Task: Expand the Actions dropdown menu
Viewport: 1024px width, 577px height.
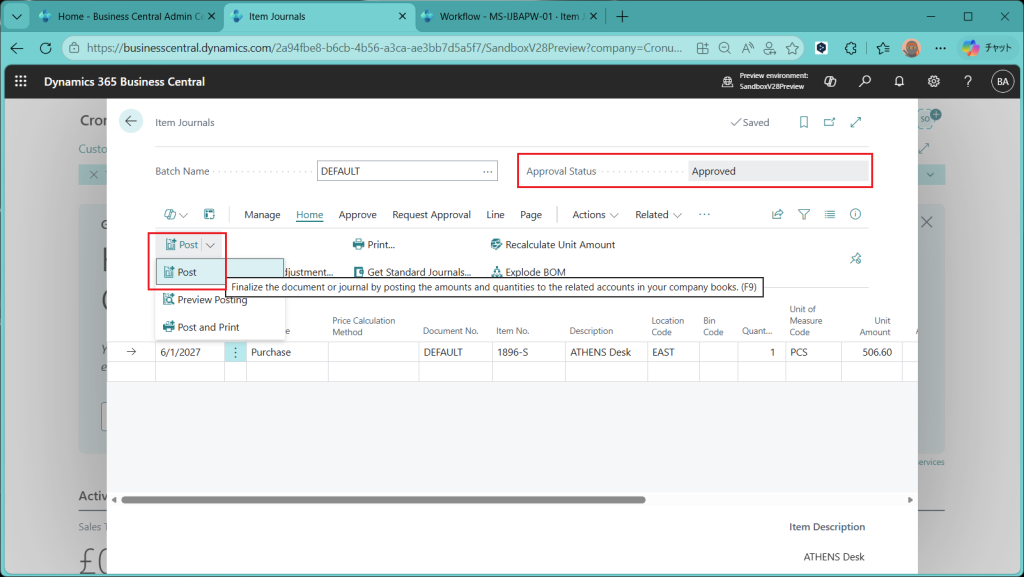Action: coord(595,215)
